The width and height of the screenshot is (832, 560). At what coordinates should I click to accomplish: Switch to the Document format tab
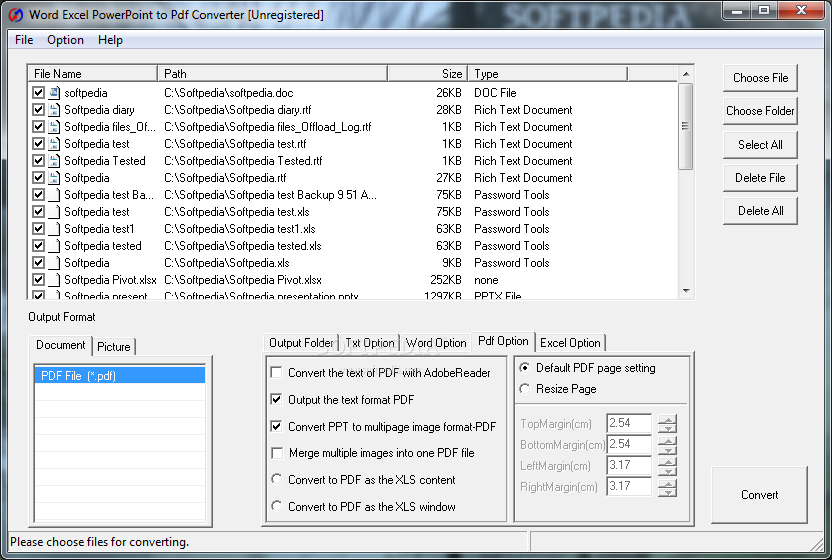tap(60, 345)
